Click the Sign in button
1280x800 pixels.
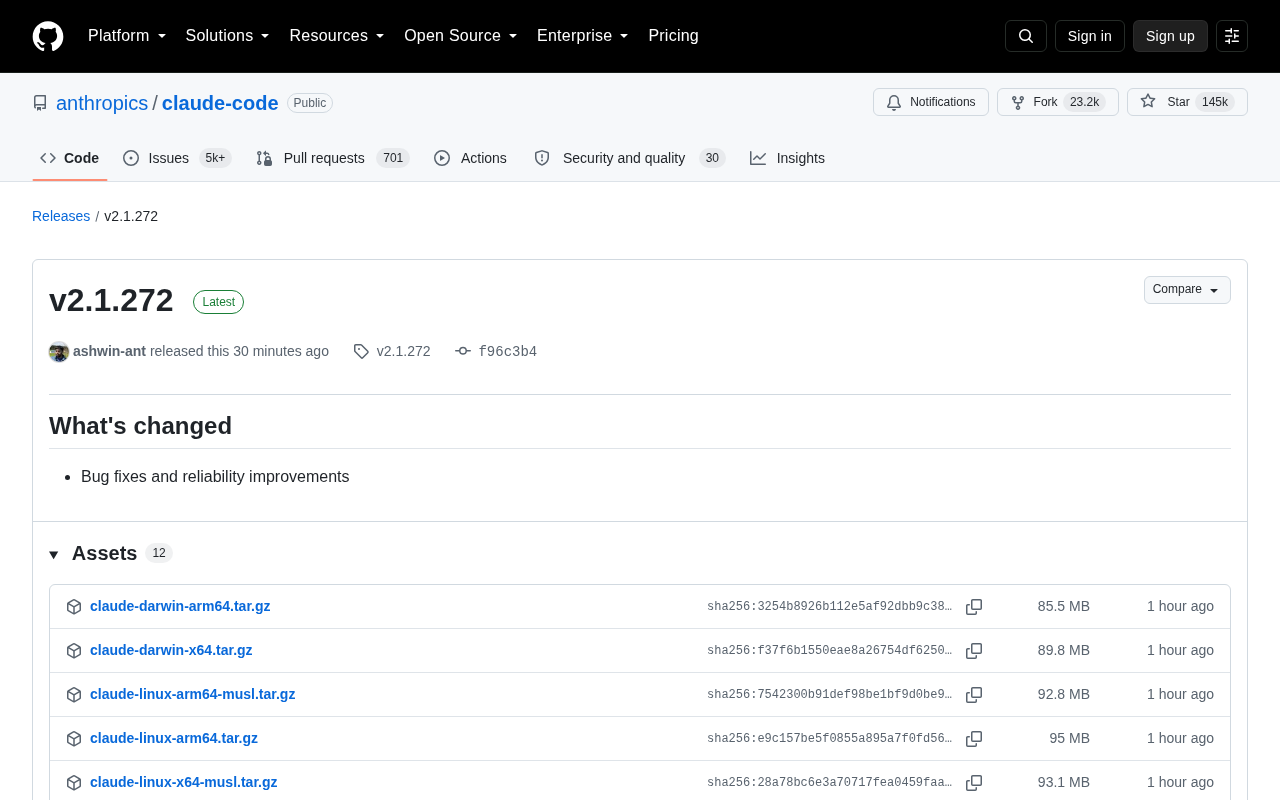coord(1090,36)
